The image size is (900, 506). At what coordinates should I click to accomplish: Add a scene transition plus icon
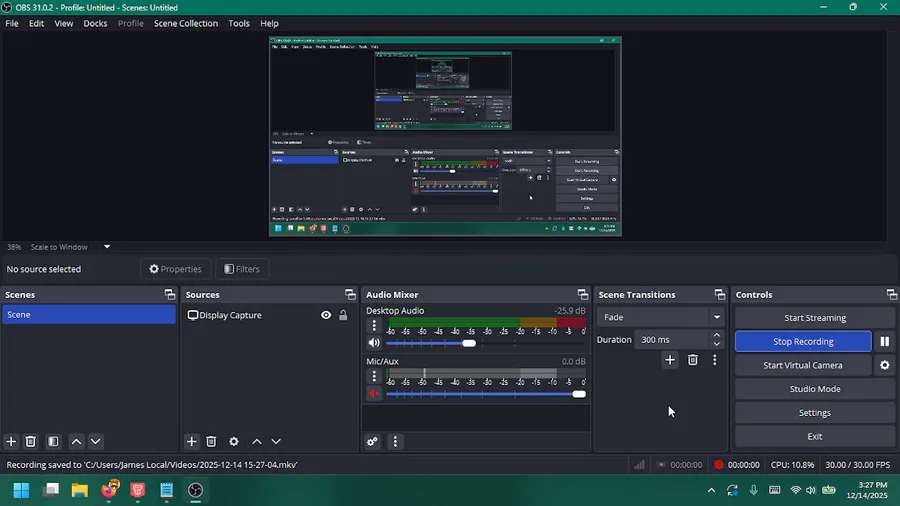coord(670,360)
